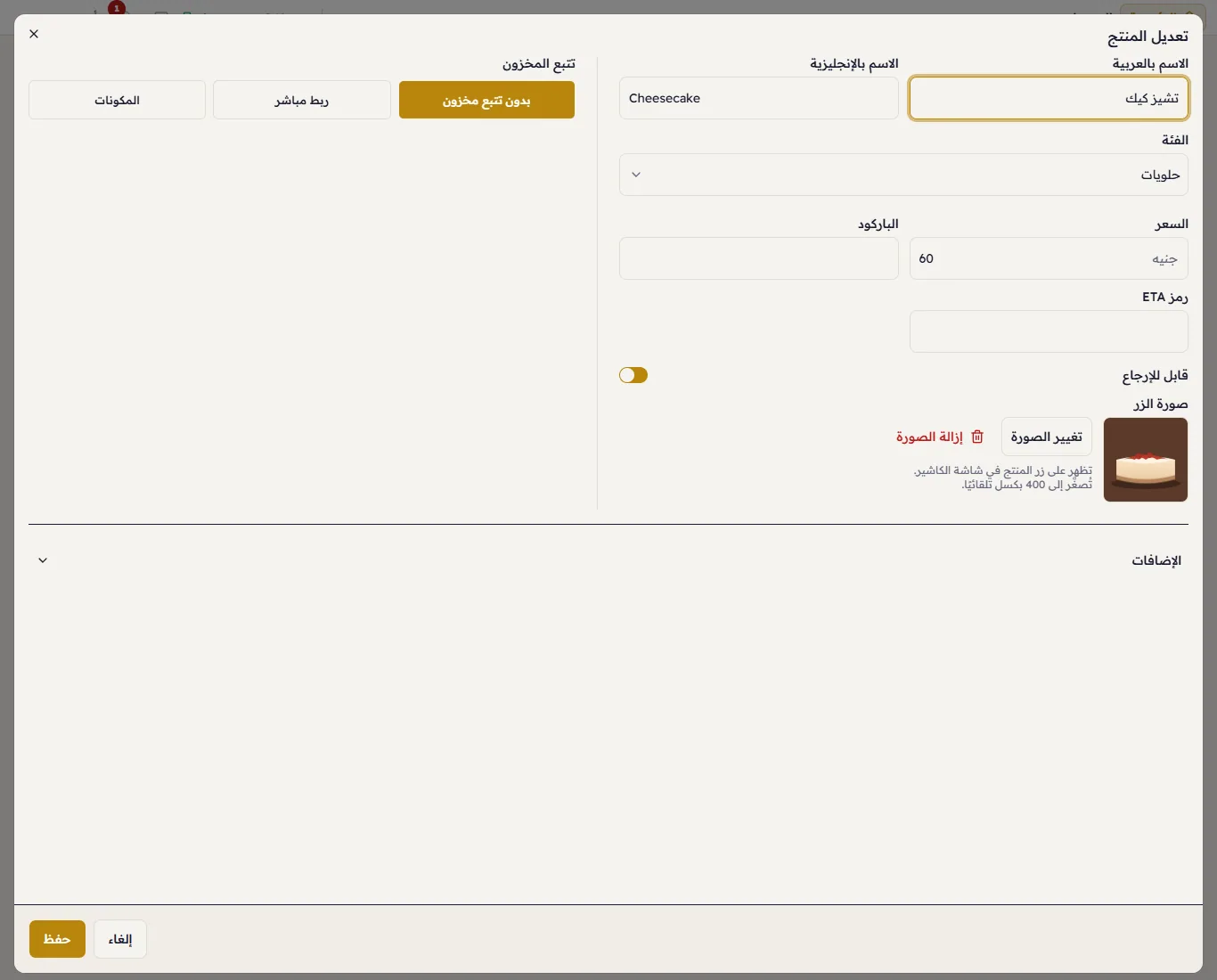Click the image hint mentioning 400 بكسل
This screenshot has height=980, width=1217.
click(x=1003, y=478)
